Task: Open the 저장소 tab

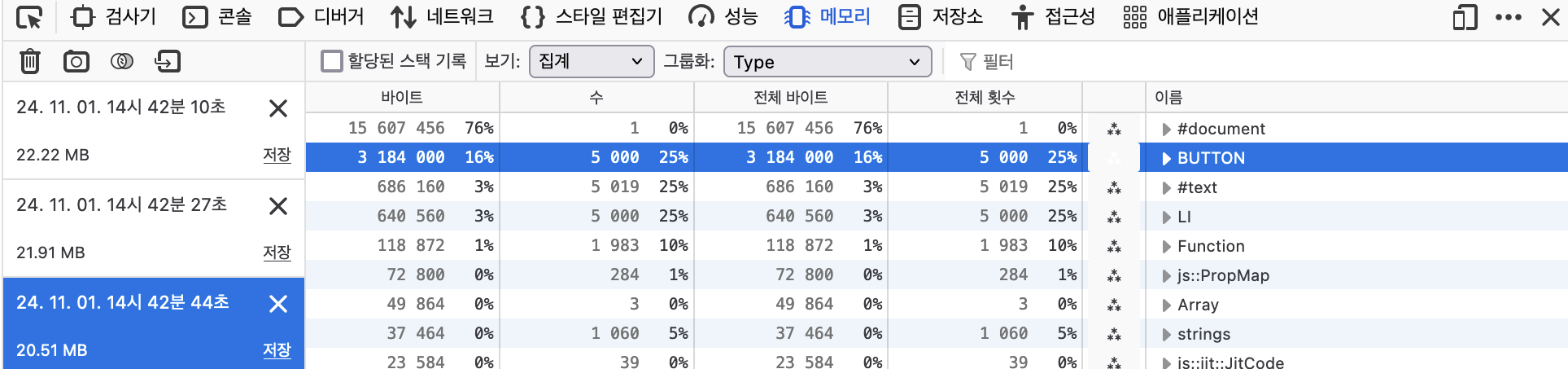Action: tap(941, 17)
